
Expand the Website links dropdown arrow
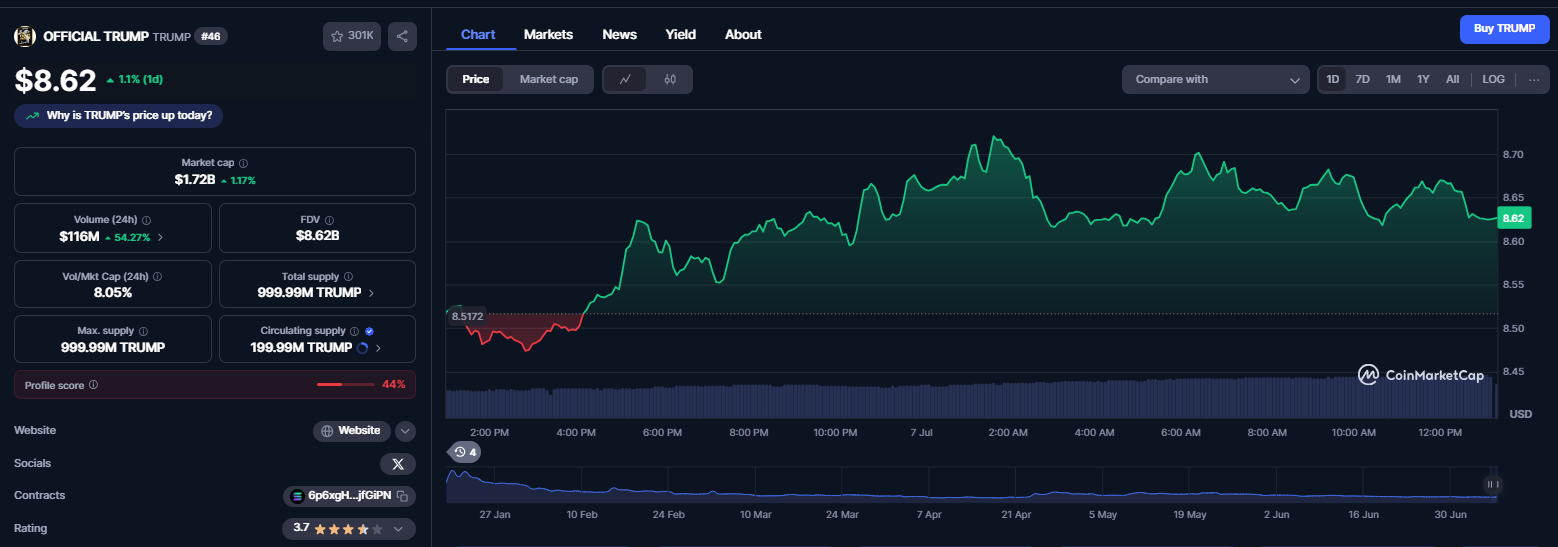405,431
